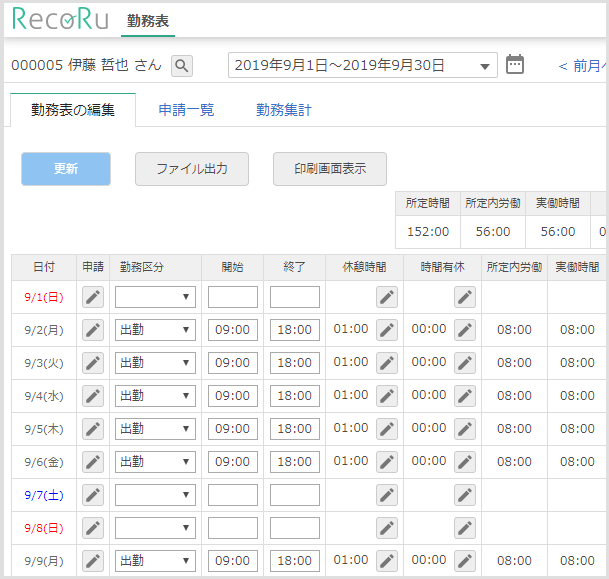Click the ファイル出力 button
The height and width of the screenshot is (579, 609).
(191, 169)
